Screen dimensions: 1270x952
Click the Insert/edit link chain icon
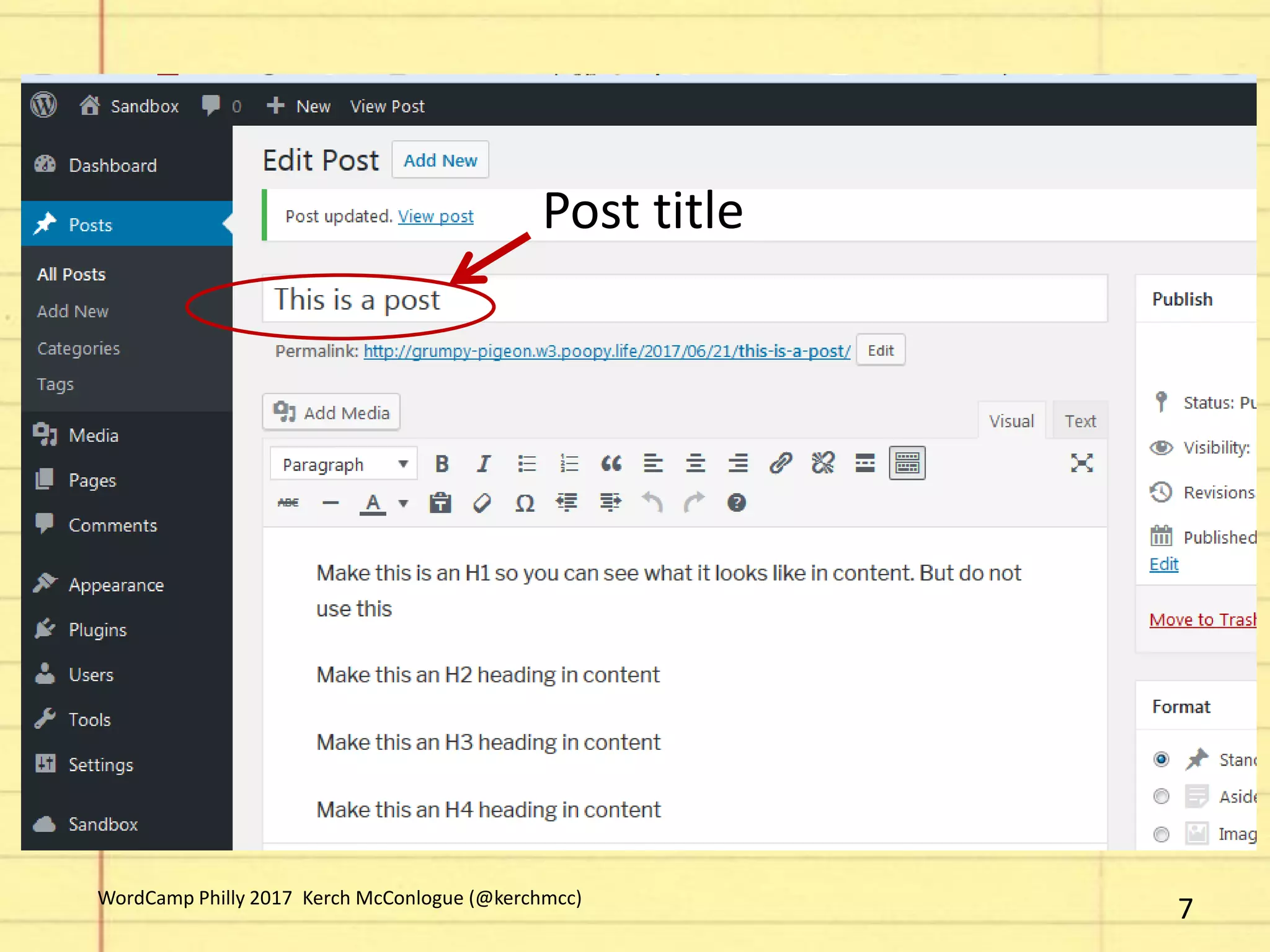[x=781, y=464]
